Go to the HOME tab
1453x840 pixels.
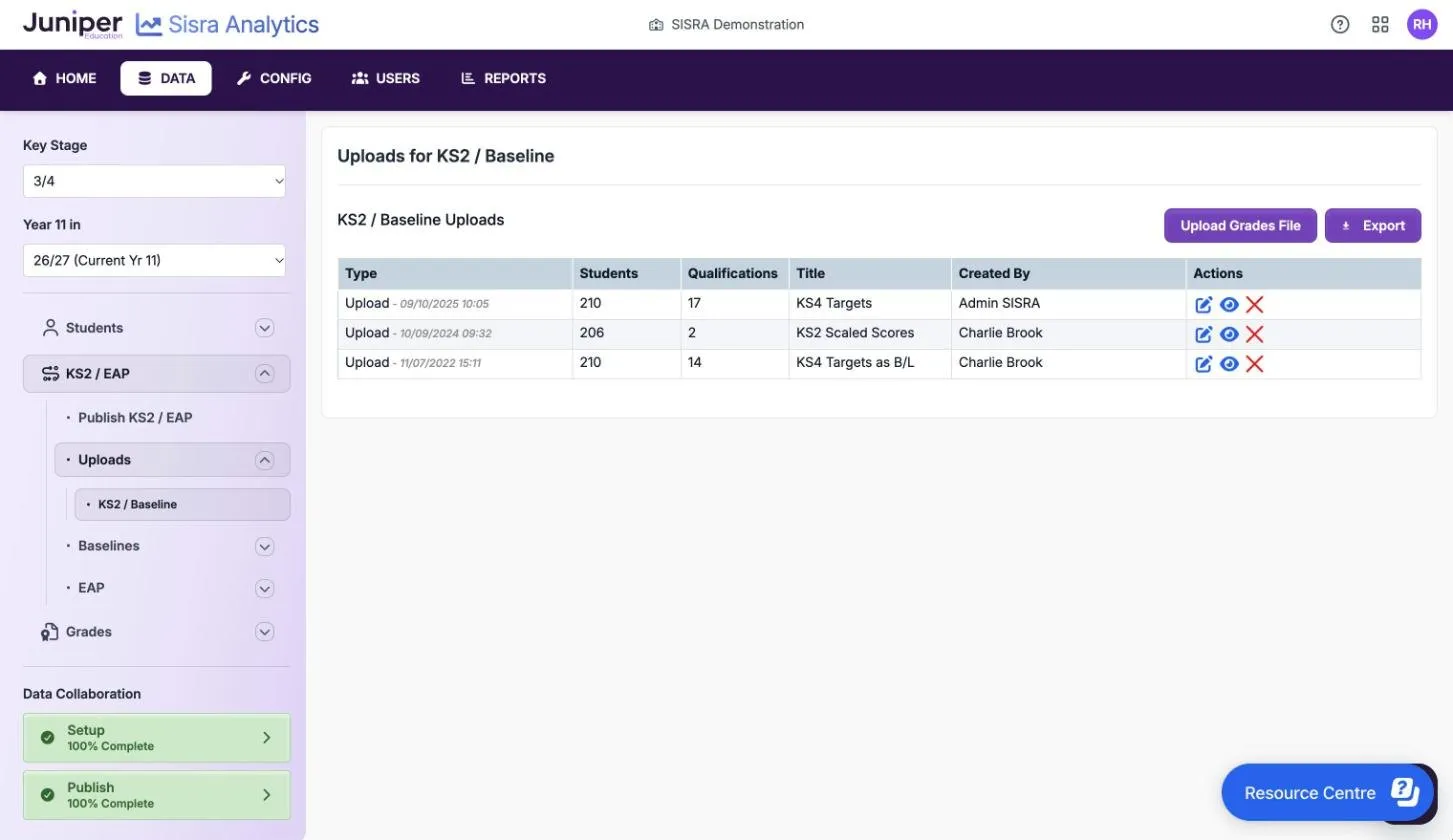(x=65, y=78)
